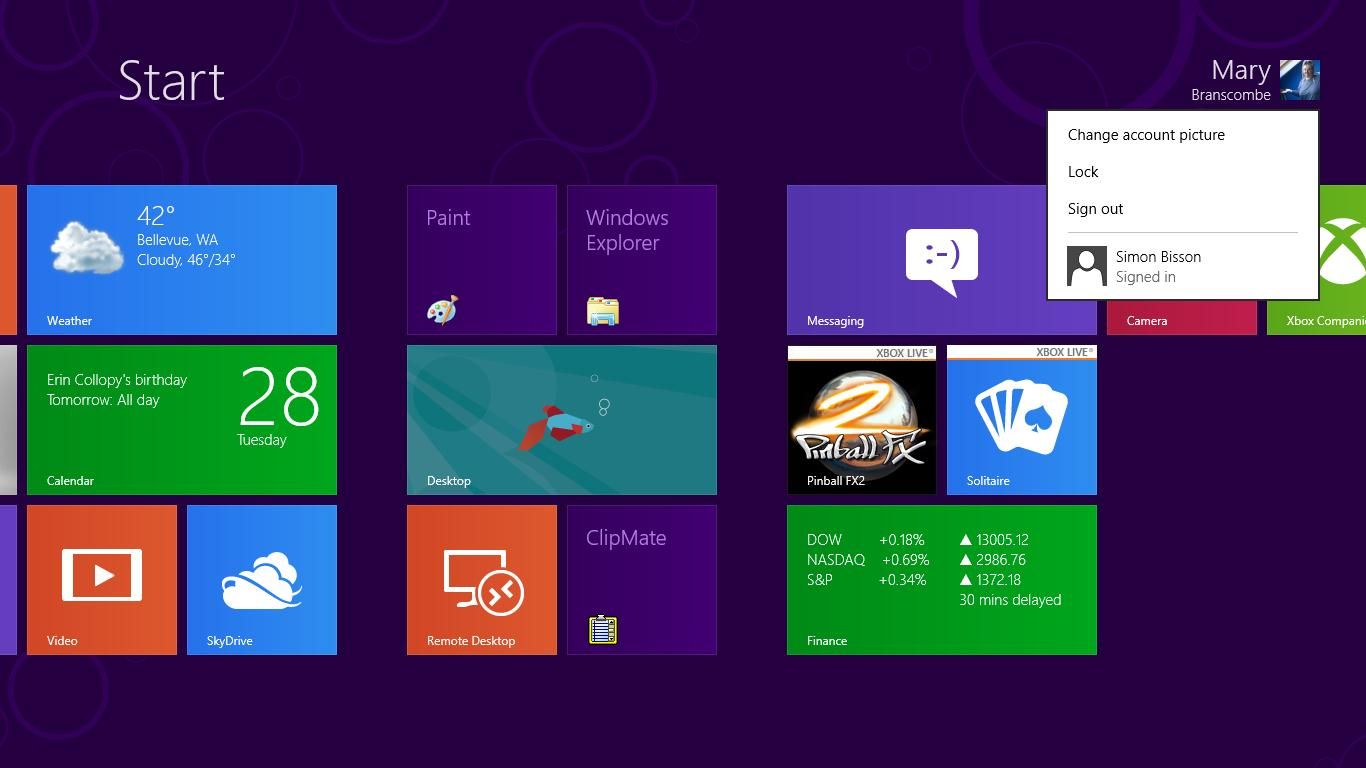Sign out of Mary Branscombe's account
The image size is (1366, 768).
(x=1095, y=208)
